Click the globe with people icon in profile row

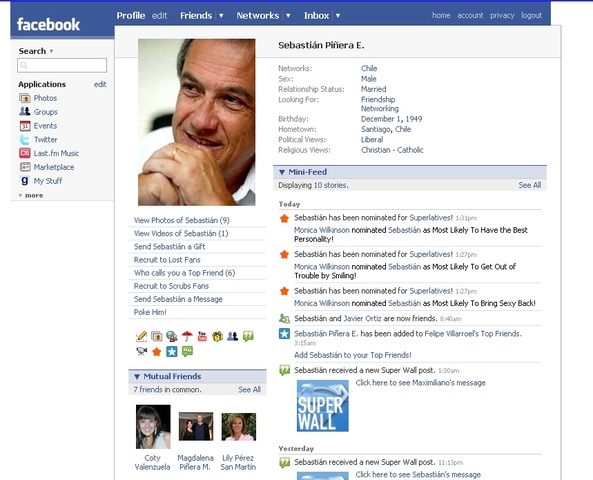click(x=172, y=336)
